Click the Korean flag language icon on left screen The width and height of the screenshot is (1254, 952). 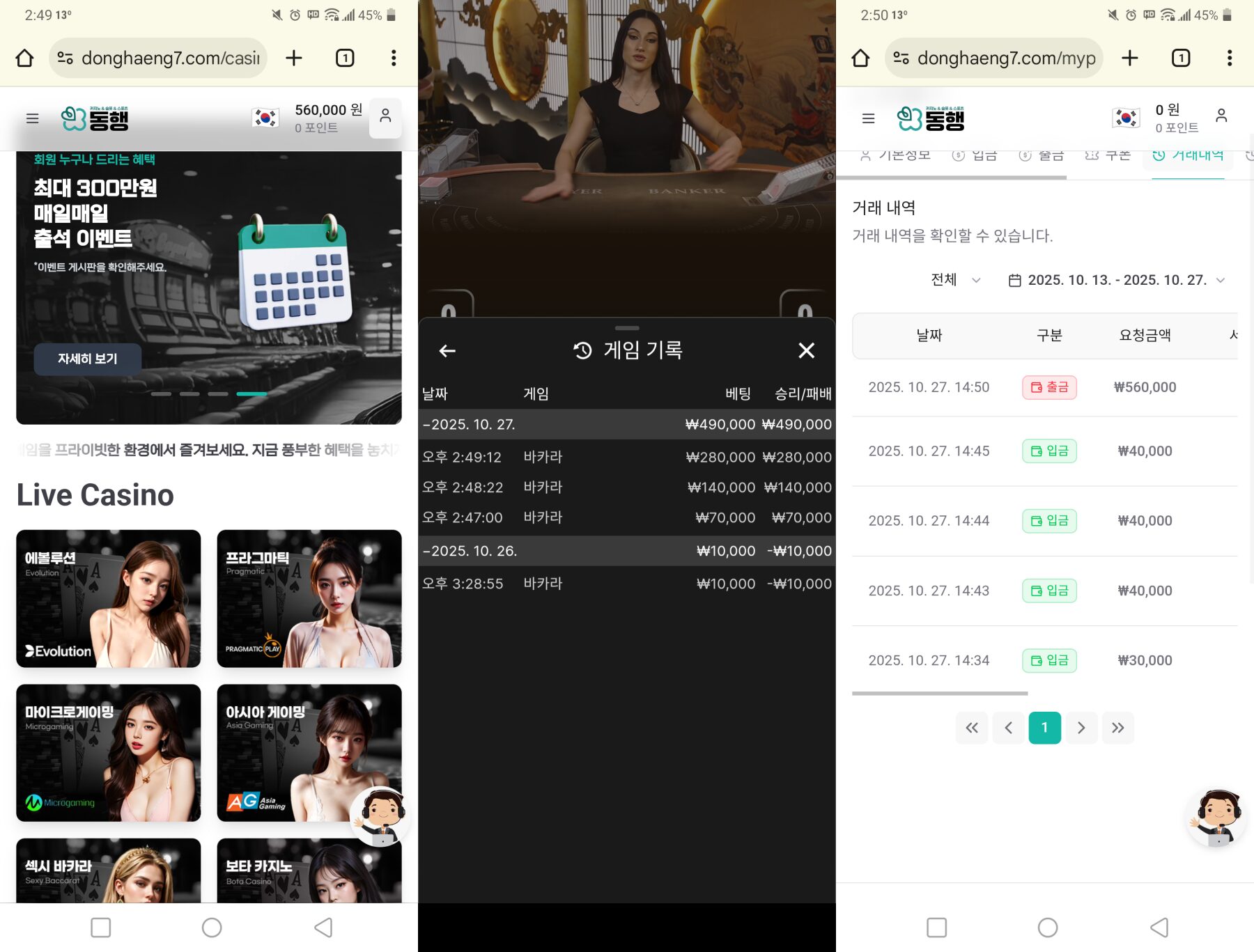(x=265, y=118)
